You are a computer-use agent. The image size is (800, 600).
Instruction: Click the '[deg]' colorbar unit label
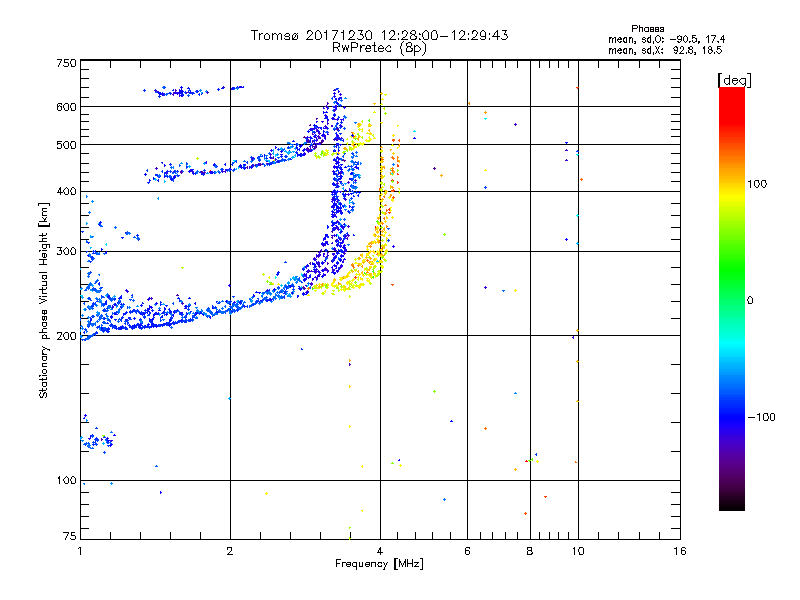coord(734,80)
